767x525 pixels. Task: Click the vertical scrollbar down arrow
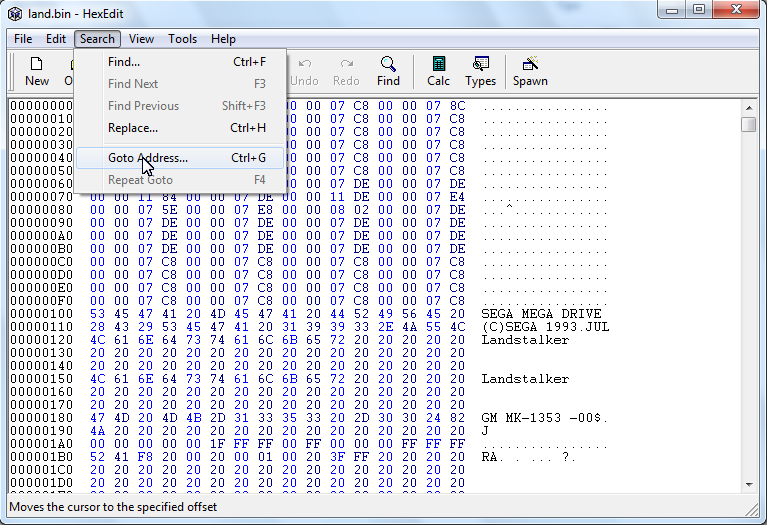(749, 483)
